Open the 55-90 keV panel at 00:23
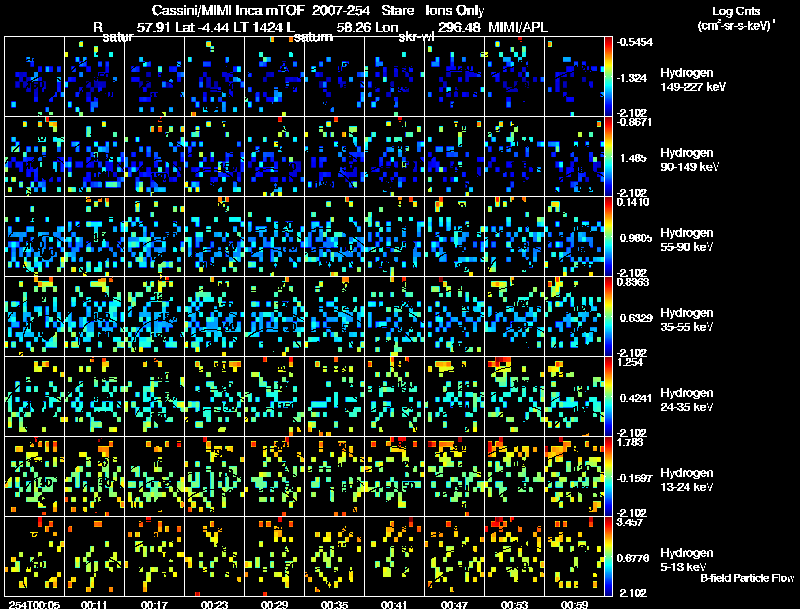The image size is (800, 609). click(214, 237)
